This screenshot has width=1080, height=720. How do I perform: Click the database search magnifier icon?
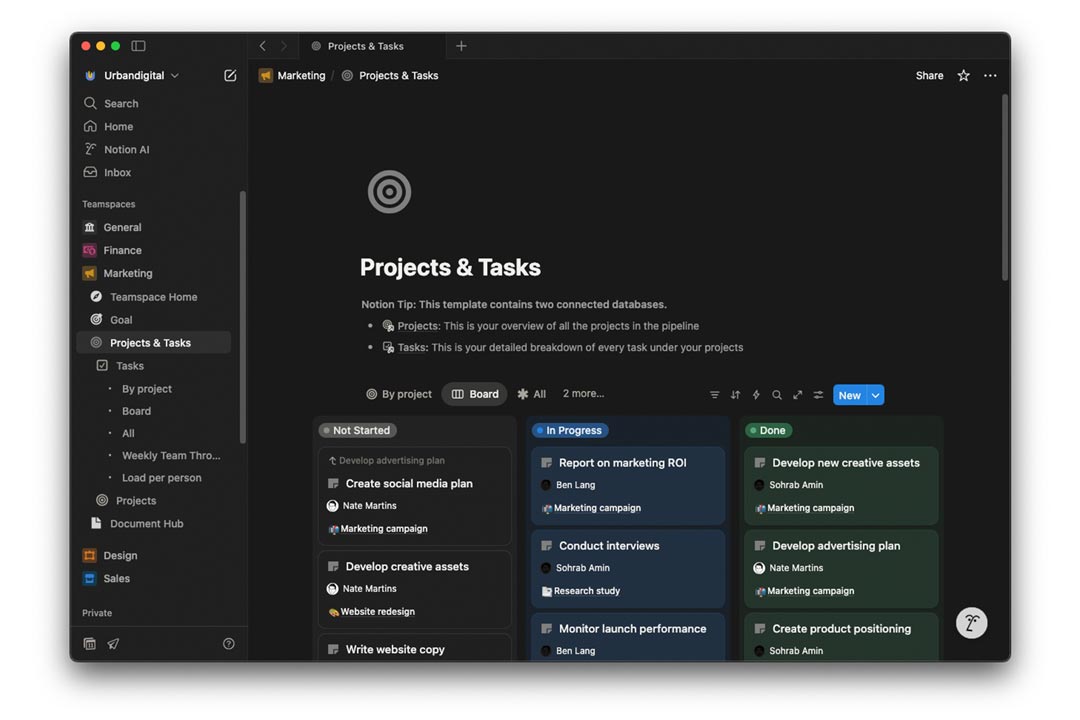(x=777, y=395)
